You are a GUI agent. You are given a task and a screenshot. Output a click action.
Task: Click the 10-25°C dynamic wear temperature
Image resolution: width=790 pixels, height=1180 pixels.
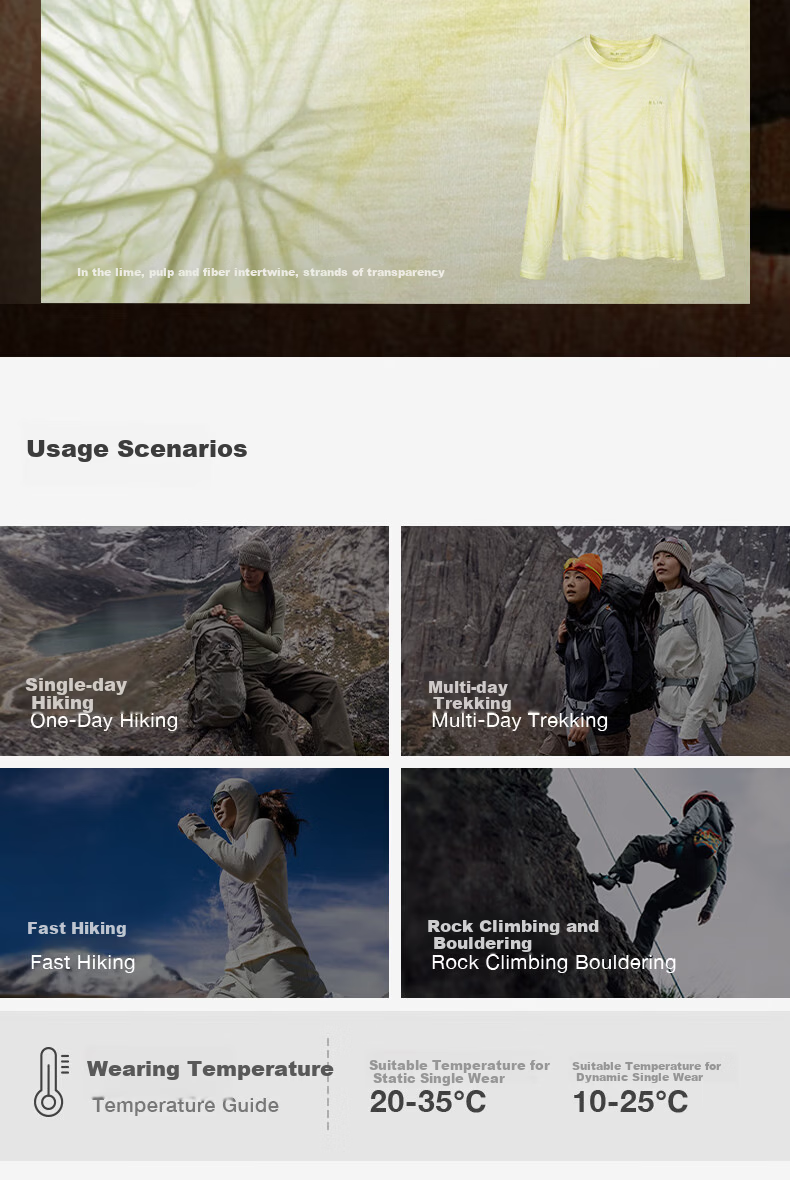click(630, 1102)
